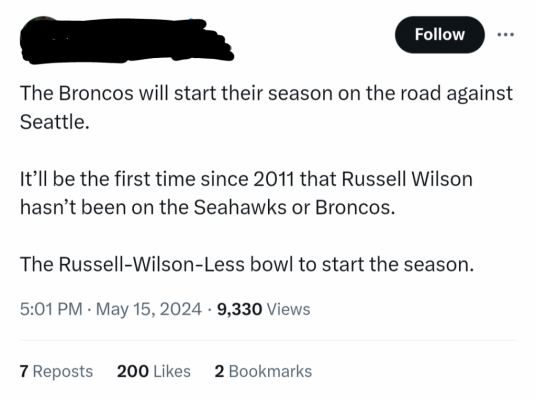
Task: Open the 5:01 PM timestamp link
Action: (x=51, y=309)
